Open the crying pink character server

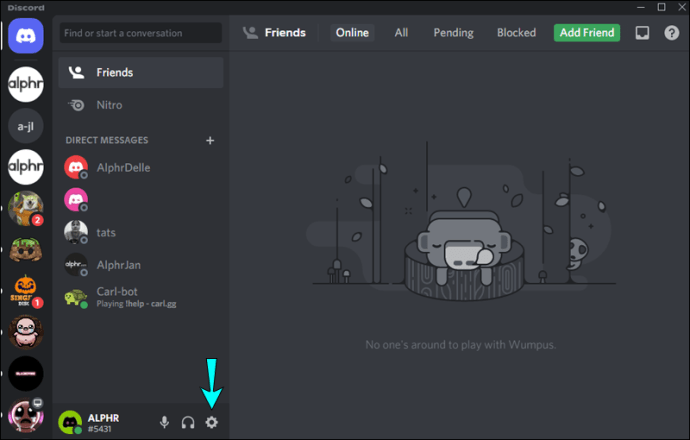click(26, 332)
